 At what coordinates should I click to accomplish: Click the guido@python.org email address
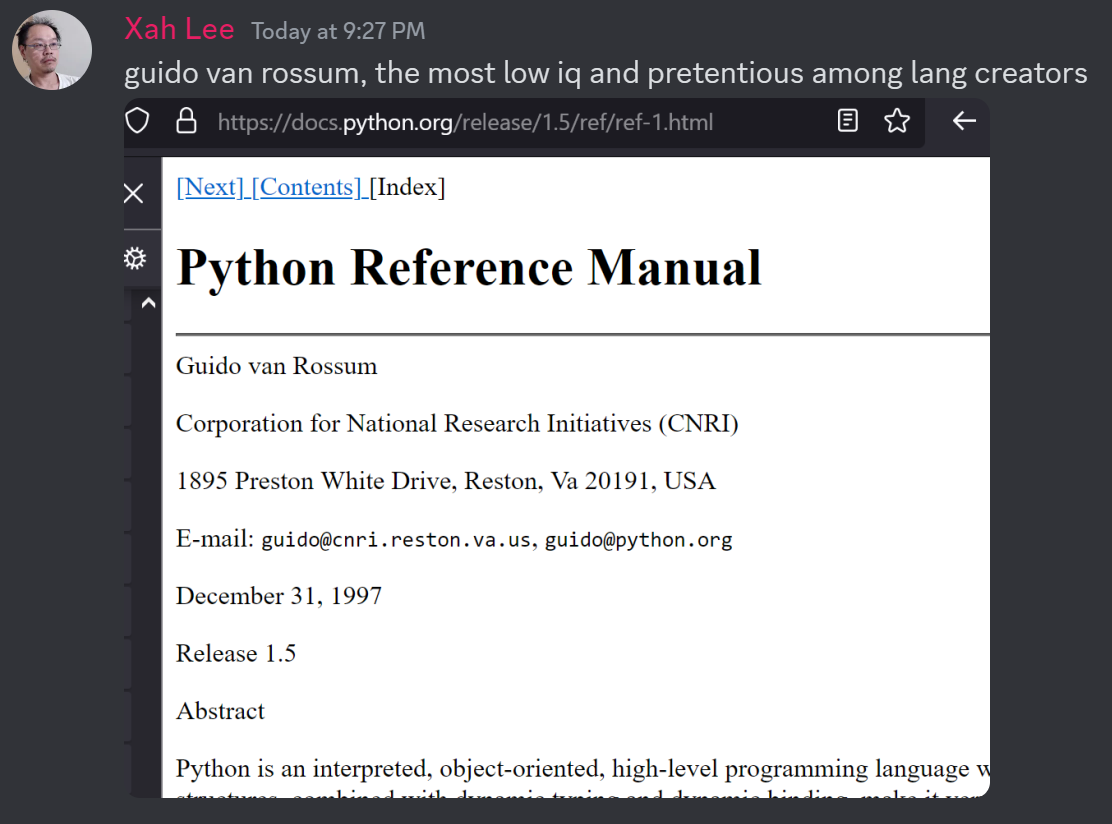point(638,540)
